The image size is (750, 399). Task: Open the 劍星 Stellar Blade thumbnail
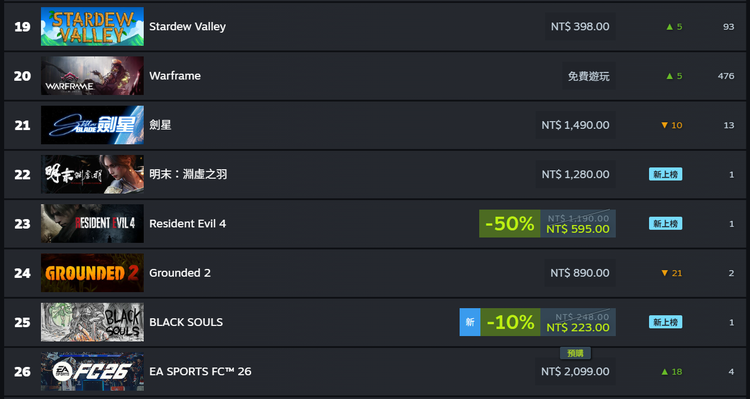pyautogui.click(x=92, y=125)
